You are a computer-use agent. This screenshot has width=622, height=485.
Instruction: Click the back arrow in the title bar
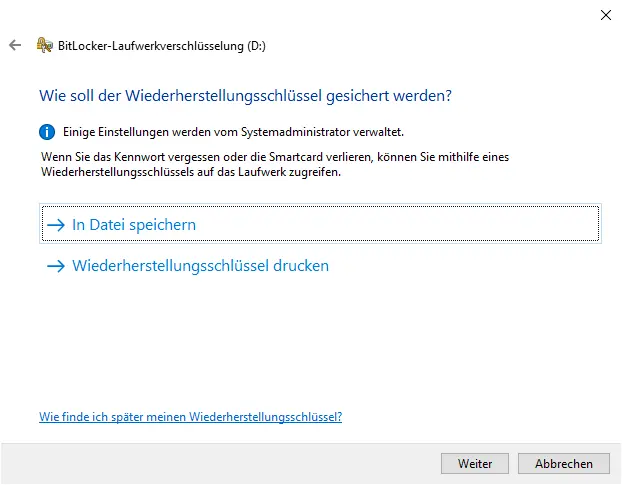(14, 45)
